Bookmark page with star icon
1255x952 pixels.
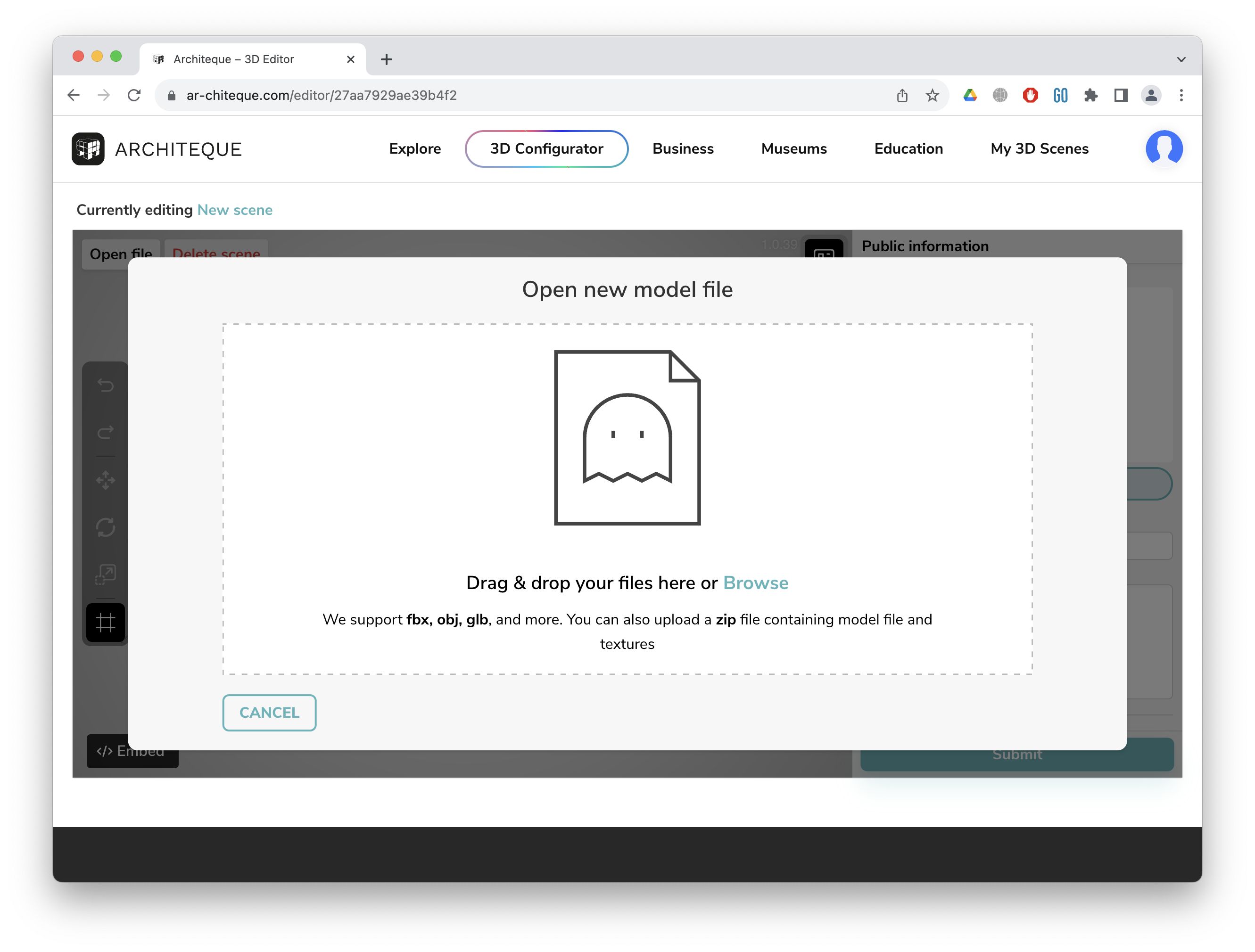(932, 95)
